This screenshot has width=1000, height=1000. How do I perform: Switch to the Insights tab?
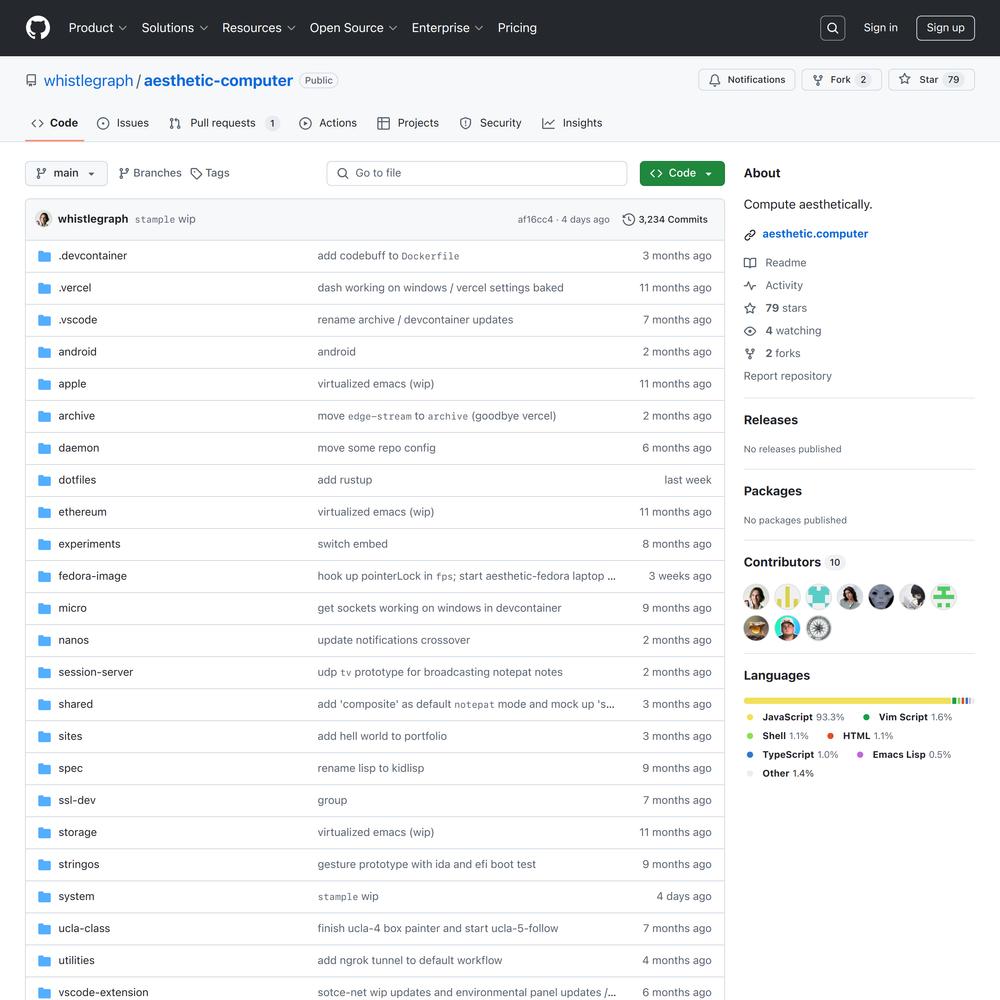click(x=572, y=123)
